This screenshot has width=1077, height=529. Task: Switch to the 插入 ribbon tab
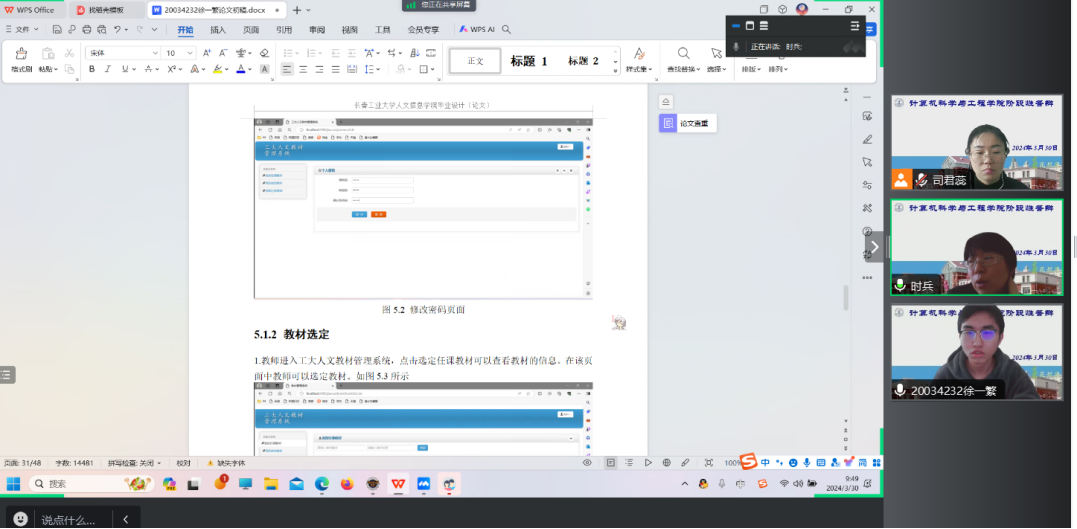[217, 30]
